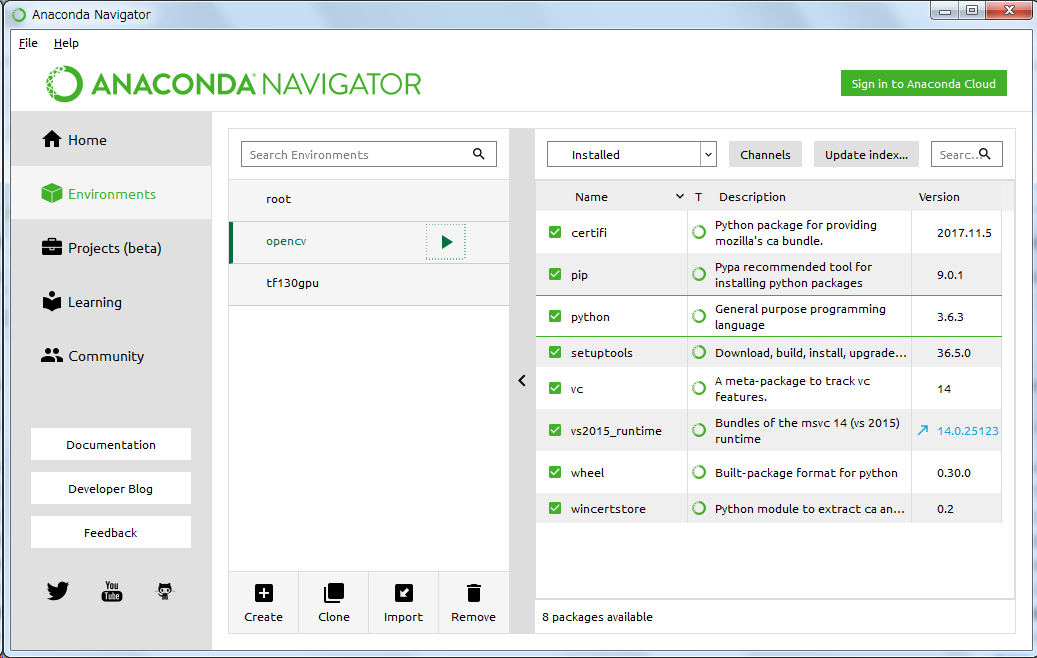Select the opencv environment
1037x658 pixels.
(368, 241)
